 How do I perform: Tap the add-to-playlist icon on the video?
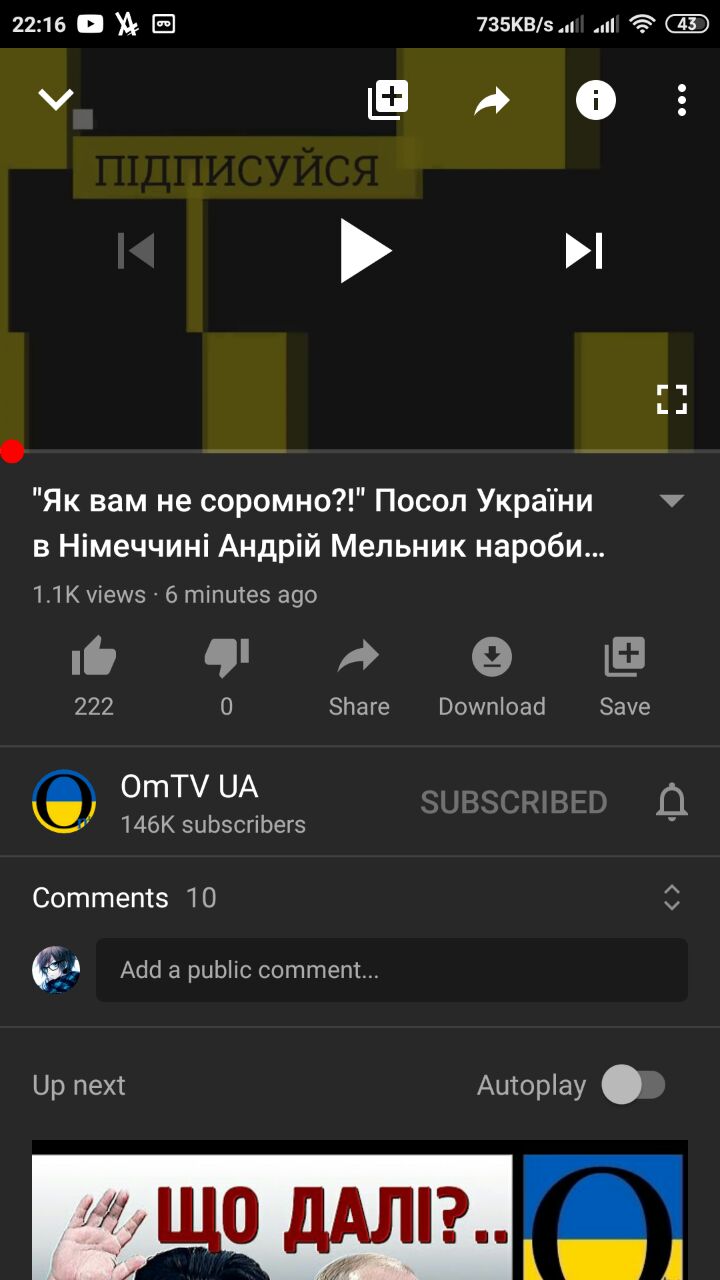click(x=388, y=100)
